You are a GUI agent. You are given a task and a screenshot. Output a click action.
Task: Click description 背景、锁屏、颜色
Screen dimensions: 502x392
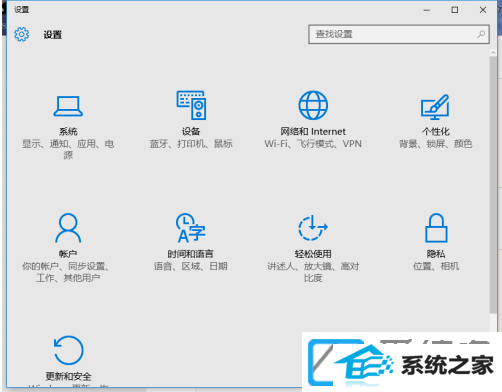(x=436, y=144)
